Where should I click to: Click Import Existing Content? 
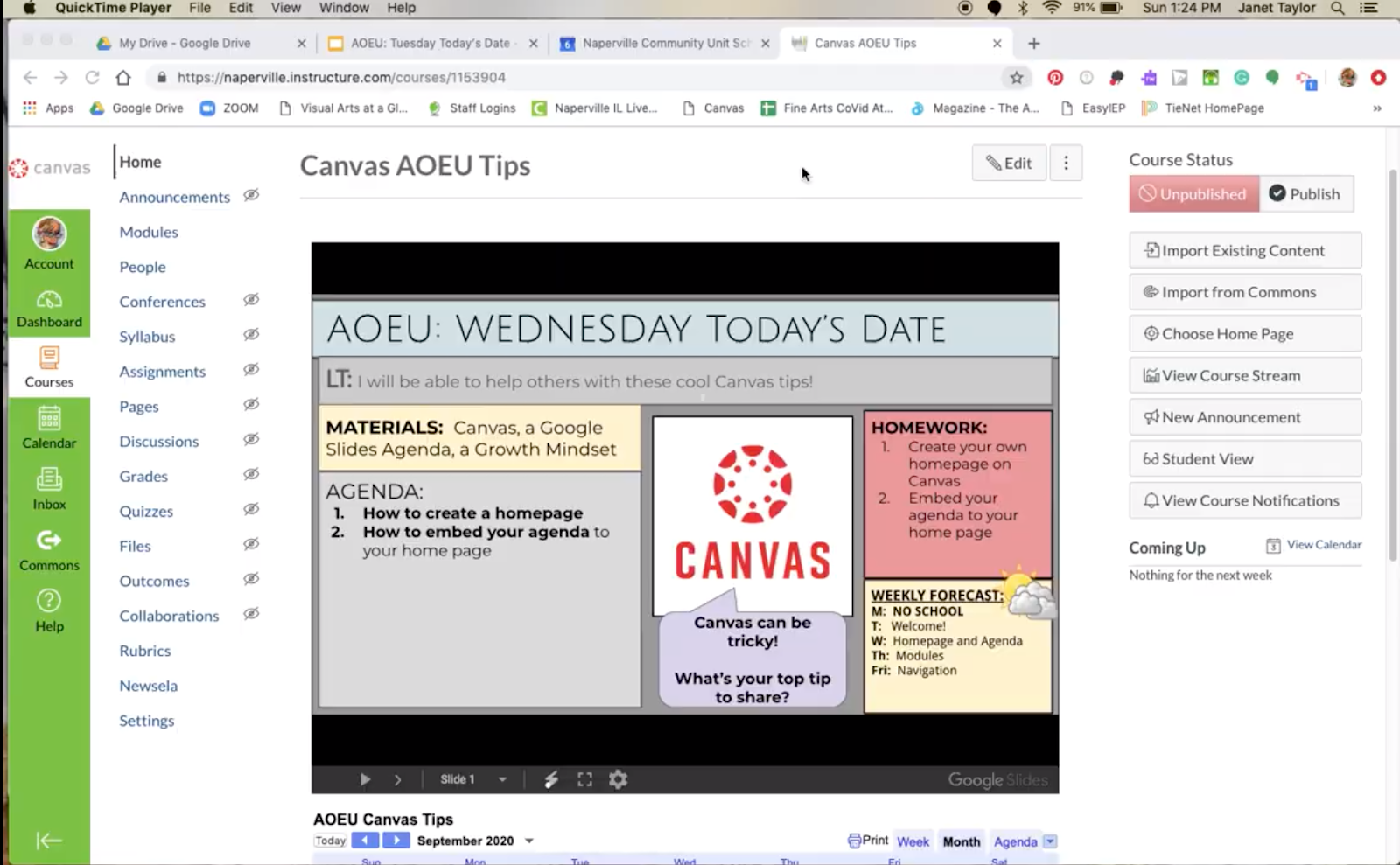[1245, 250]
